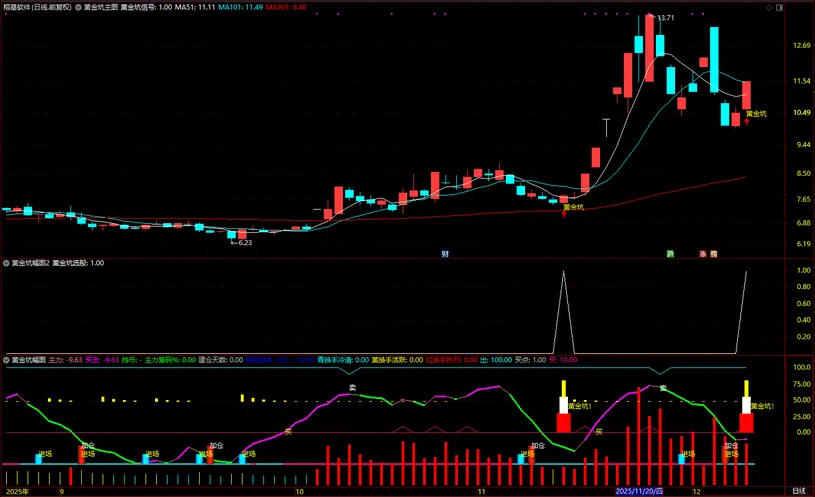
Task: Select the 买点: 1.00 readout
Action: point(531,360)
